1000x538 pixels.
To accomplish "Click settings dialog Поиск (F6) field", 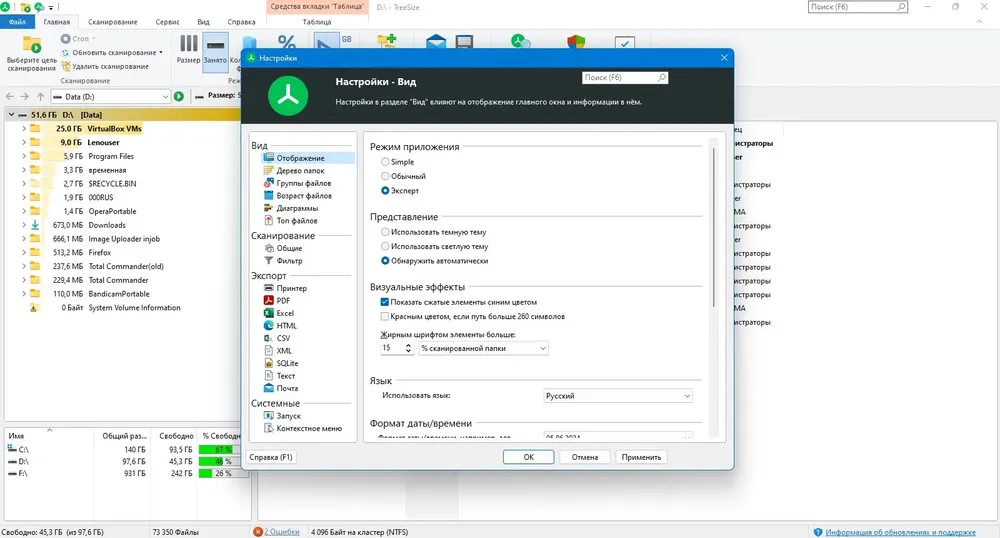I will pyautogui.click(x=624, y=78).
